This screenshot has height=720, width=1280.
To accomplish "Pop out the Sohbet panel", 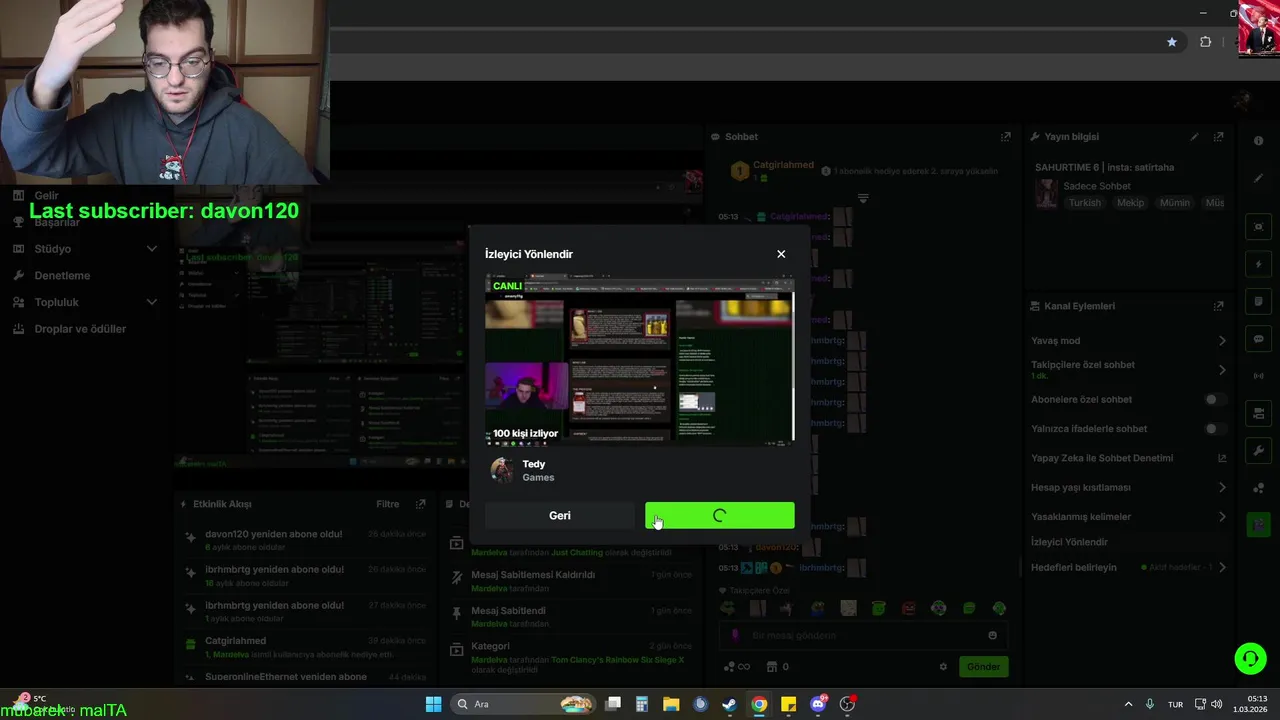I will 1006,137.
